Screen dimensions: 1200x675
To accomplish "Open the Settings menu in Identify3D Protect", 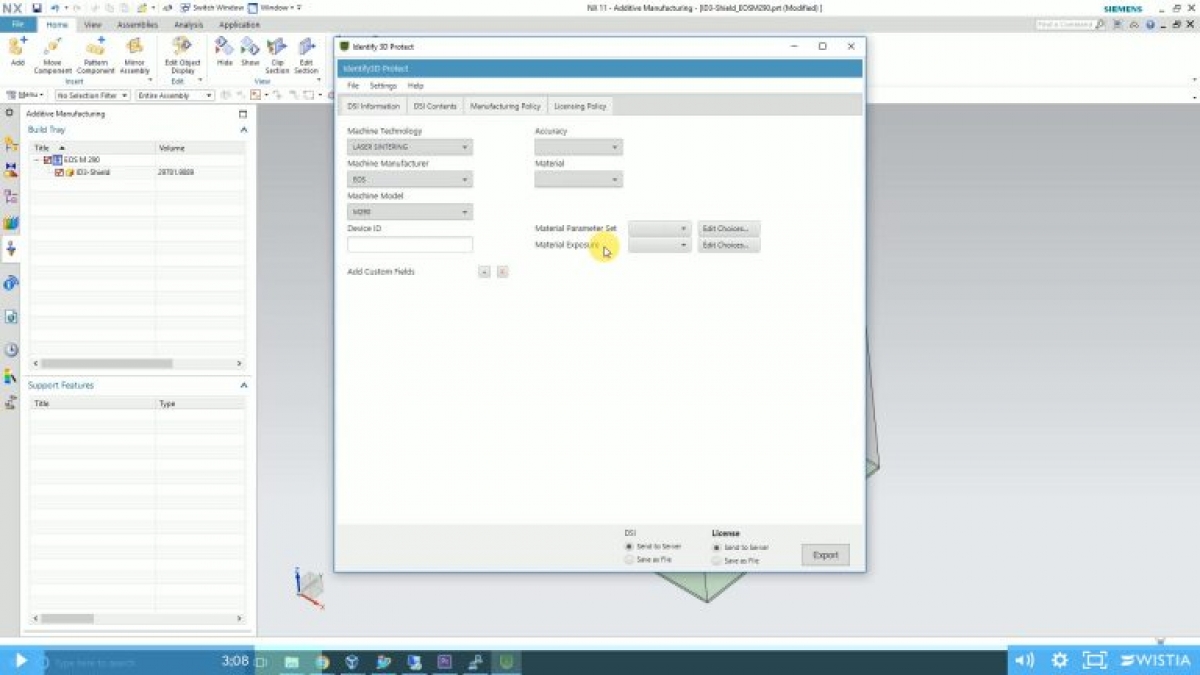I will pos(383,86).
